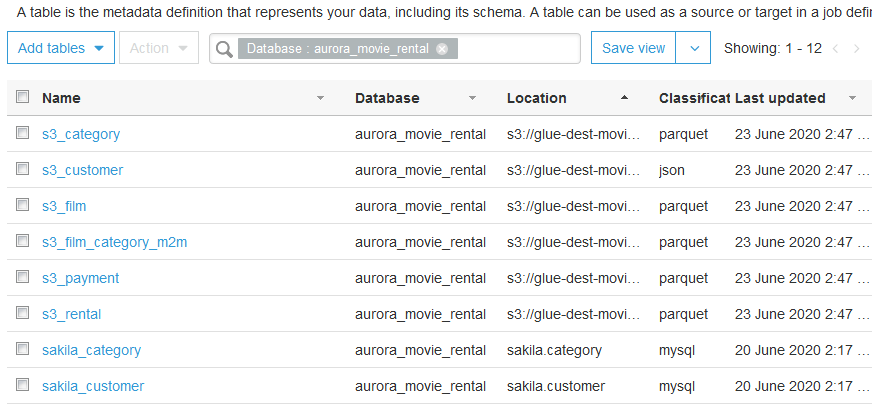872x405 pixels.
Task: Click into the table filter search field
Action: tap(517, 49)
